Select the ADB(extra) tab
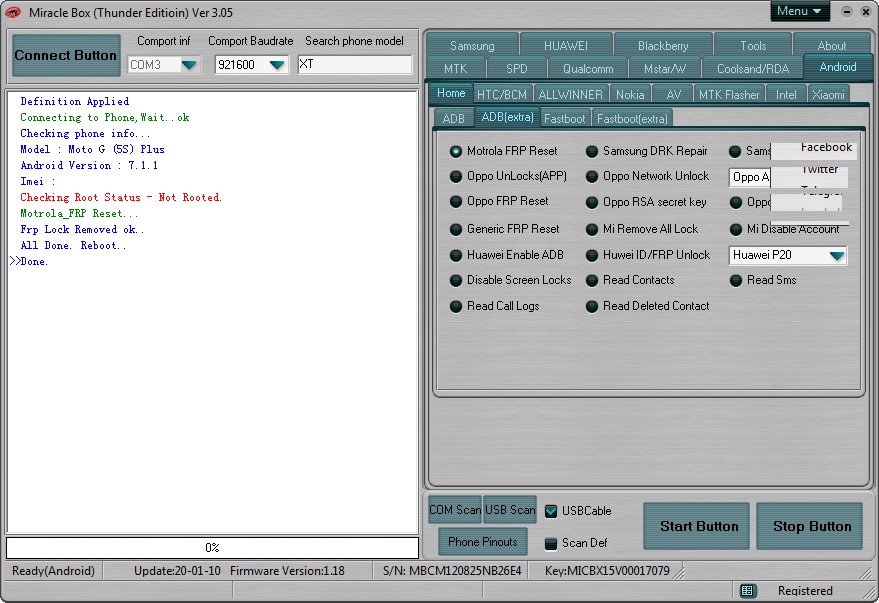Screen dimensions: 879x603 coord(507,117)
